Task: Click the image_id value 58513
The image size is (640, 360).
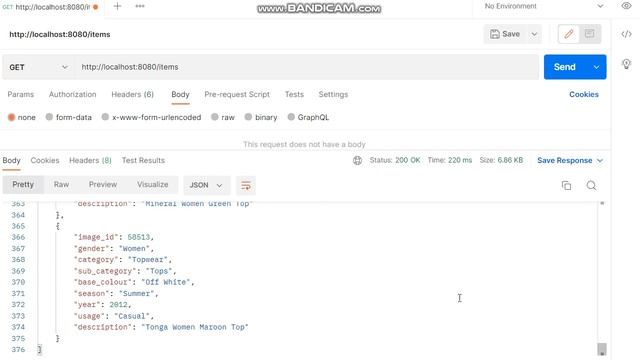Action: (138, 237)
